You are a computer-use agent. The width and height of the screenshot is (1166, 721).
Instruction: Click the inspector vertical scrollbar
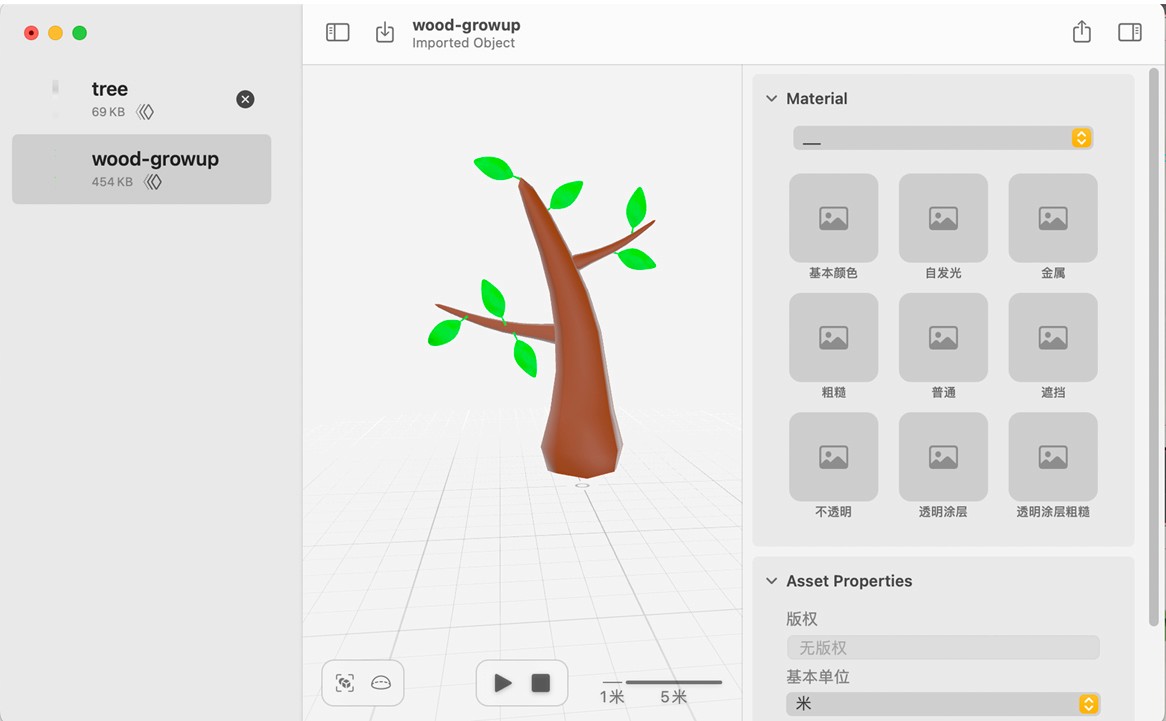1153,346
